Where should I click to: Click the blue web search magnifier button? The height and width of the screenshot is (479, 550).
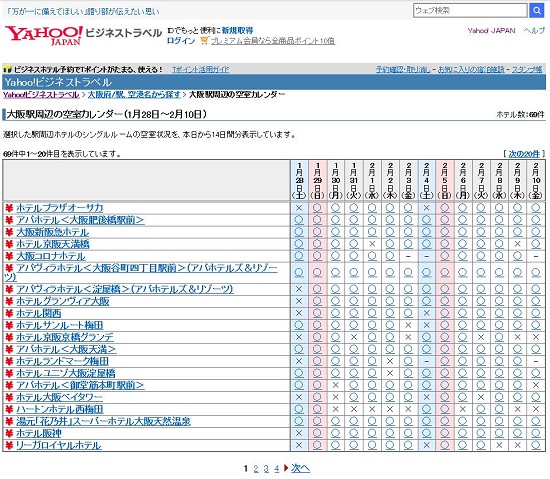click(537, 11)
